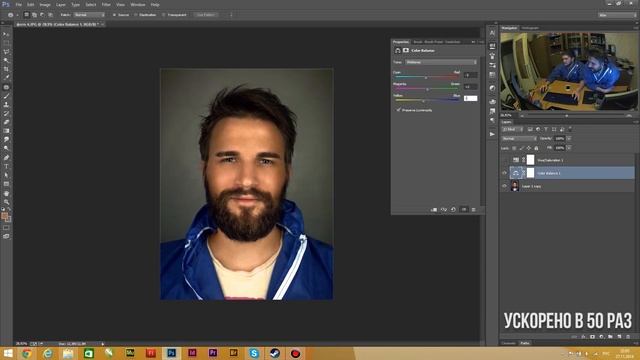Click the Use Pattern button

click(x=206, y=15)
